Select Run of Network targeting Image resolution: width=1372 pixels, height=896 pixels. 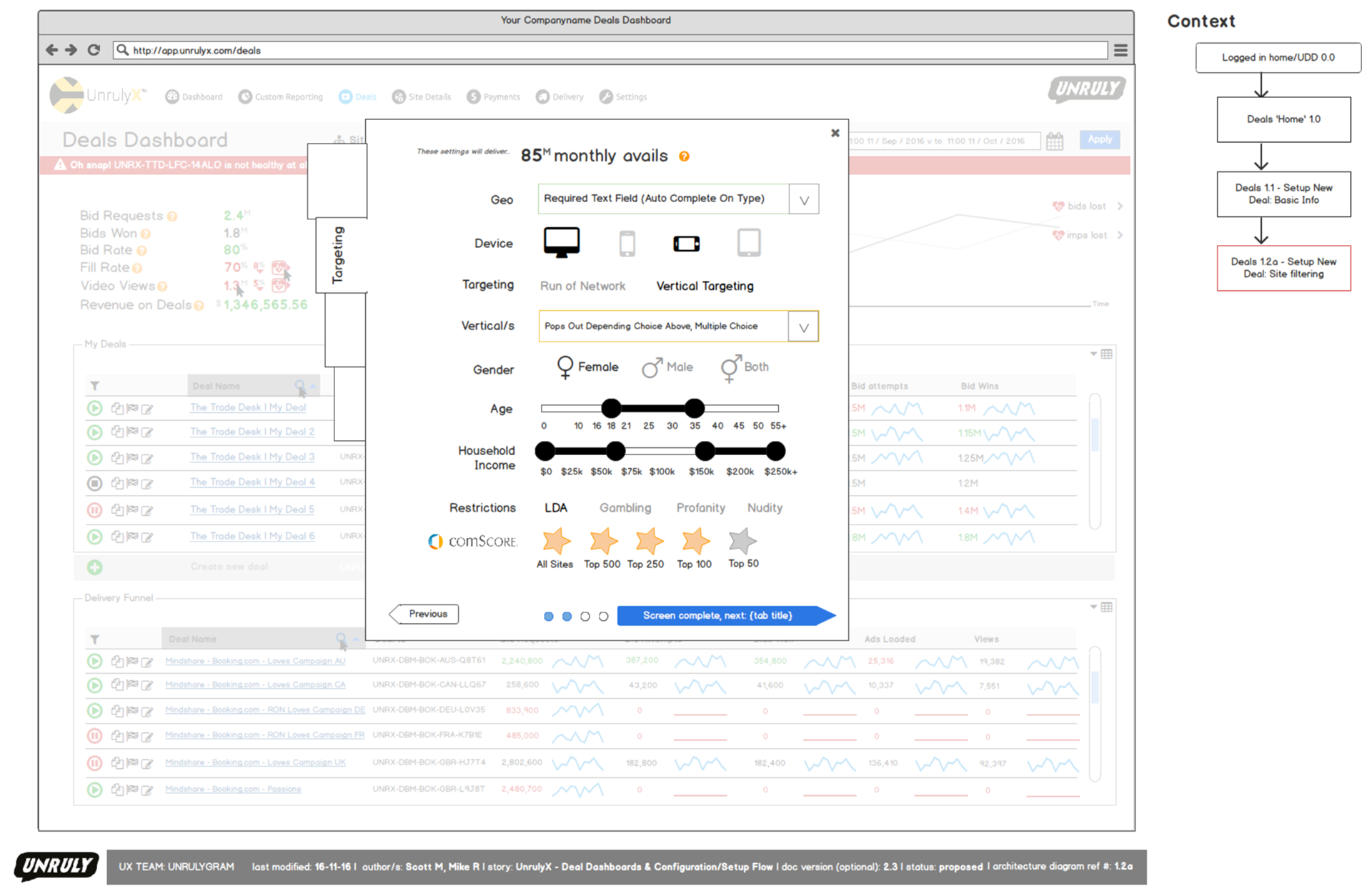[x=582, y=286]
